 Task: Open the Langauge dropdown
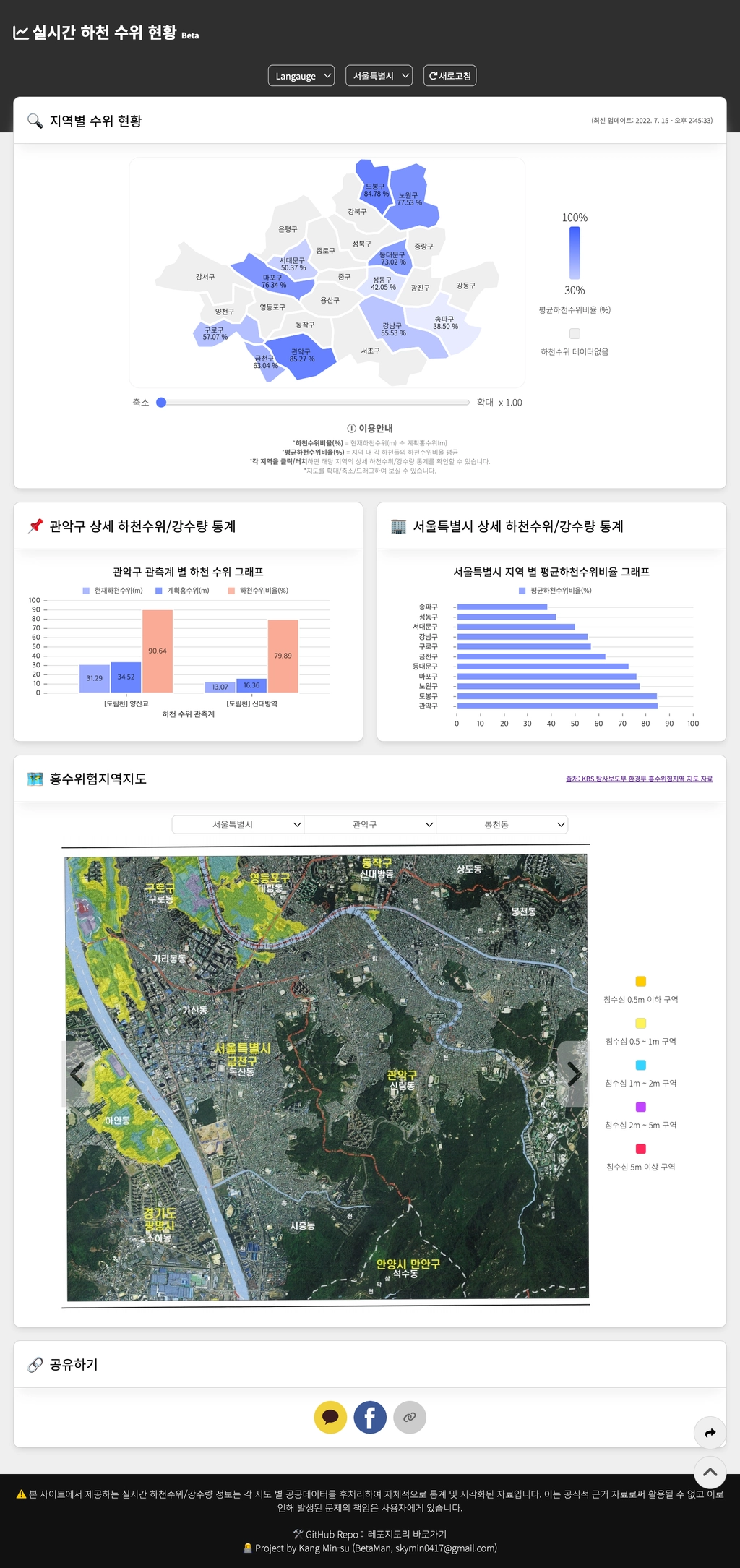point(301,76)
